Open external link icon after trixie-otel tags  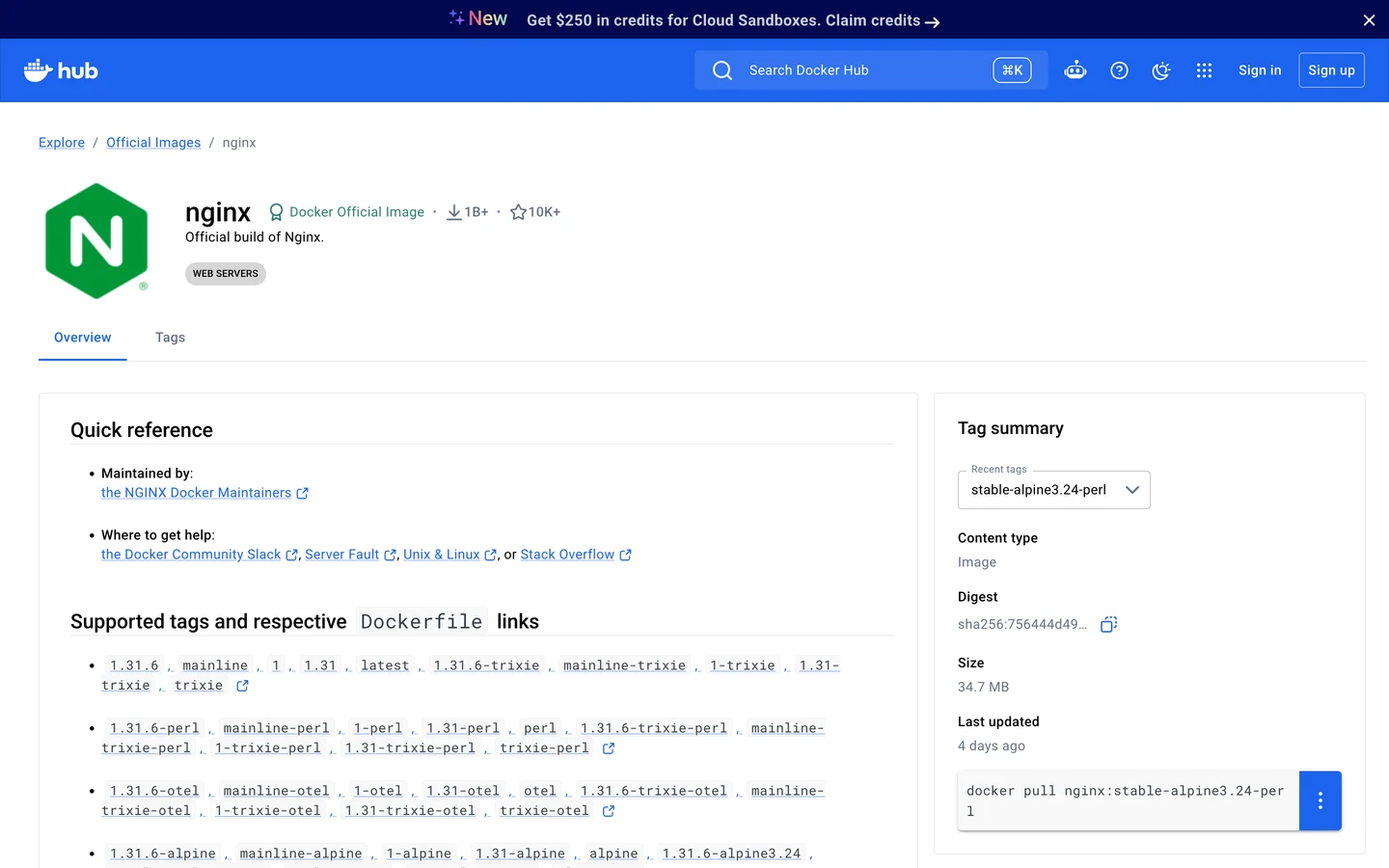pos(609,811)
